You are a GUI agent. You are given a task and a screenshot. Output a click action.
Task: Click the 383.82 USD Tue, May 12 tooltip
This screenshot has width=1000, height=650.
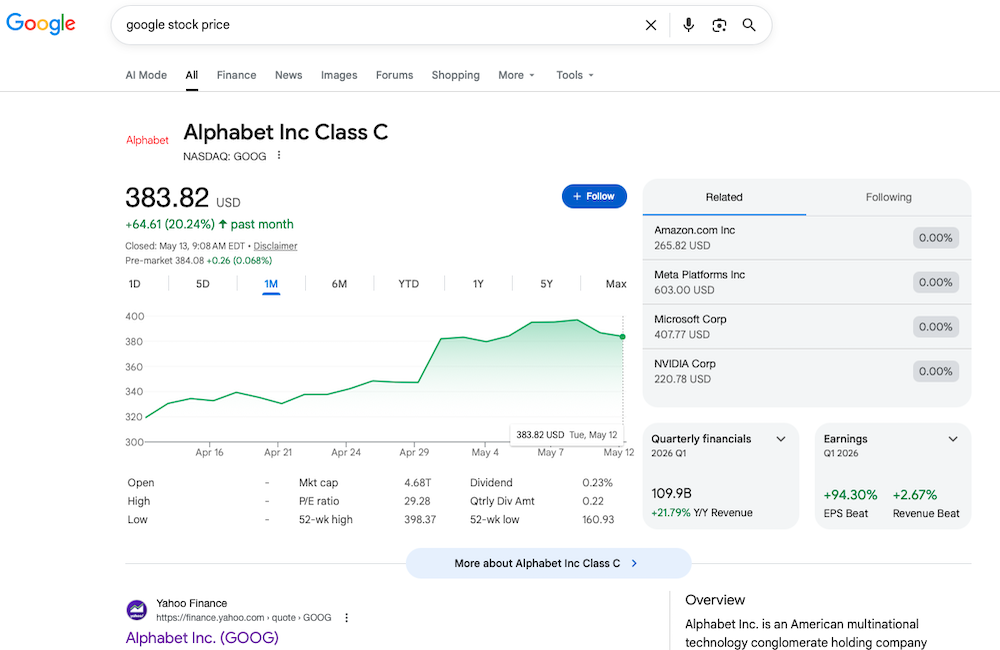pos(566,434)
